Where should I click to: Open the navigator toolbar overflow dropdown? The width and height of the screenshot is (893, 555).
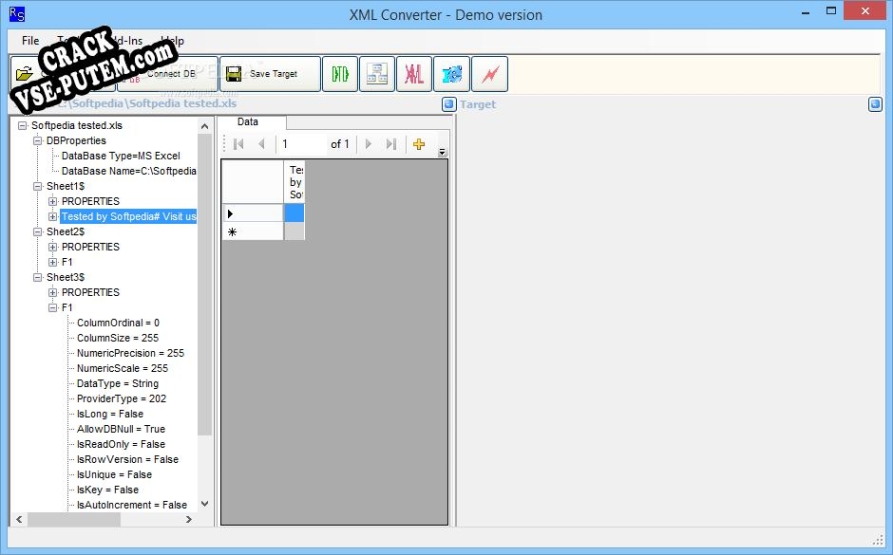(x=442, y=152)
